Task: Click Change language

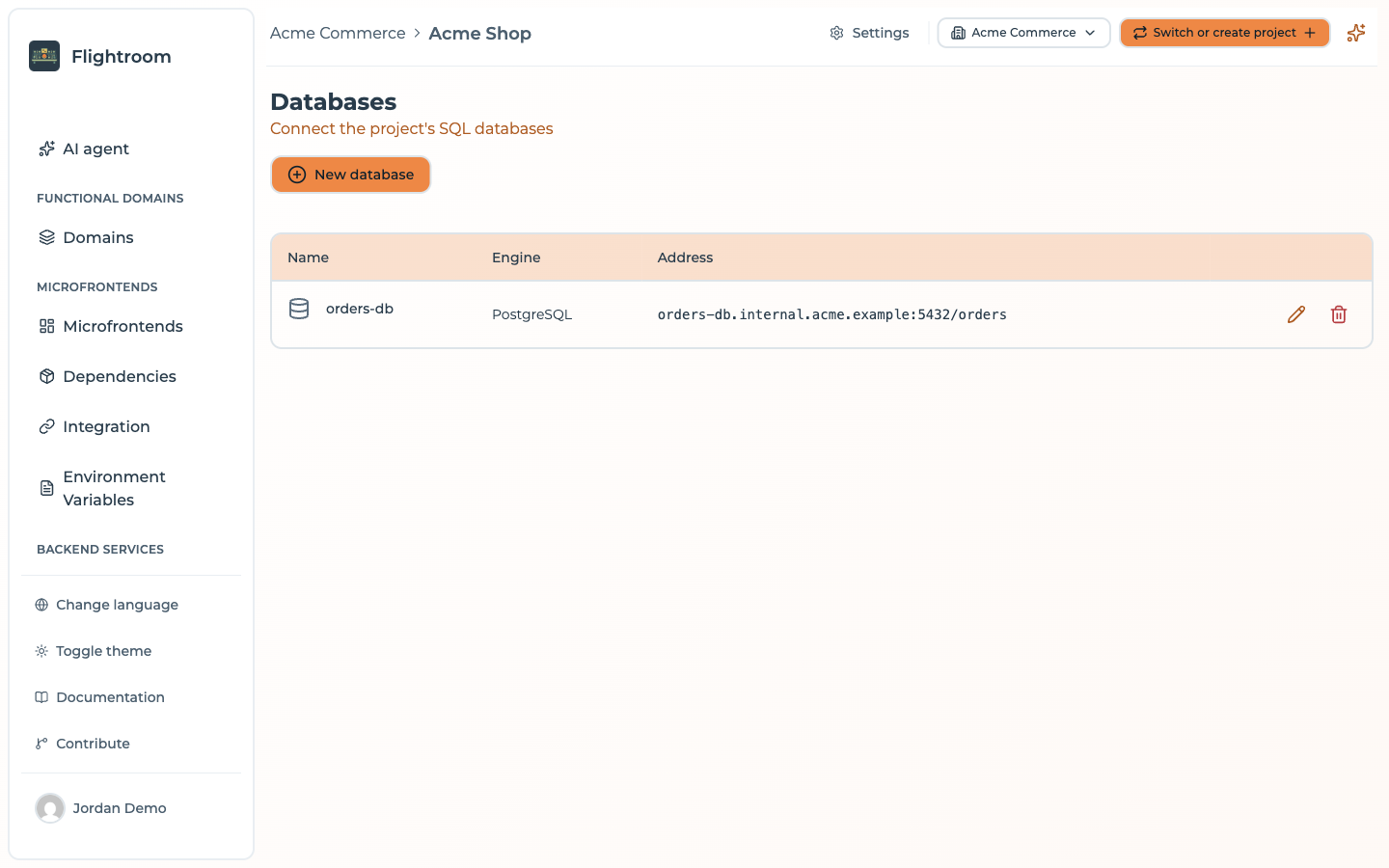Action: [x=107, y=605]
